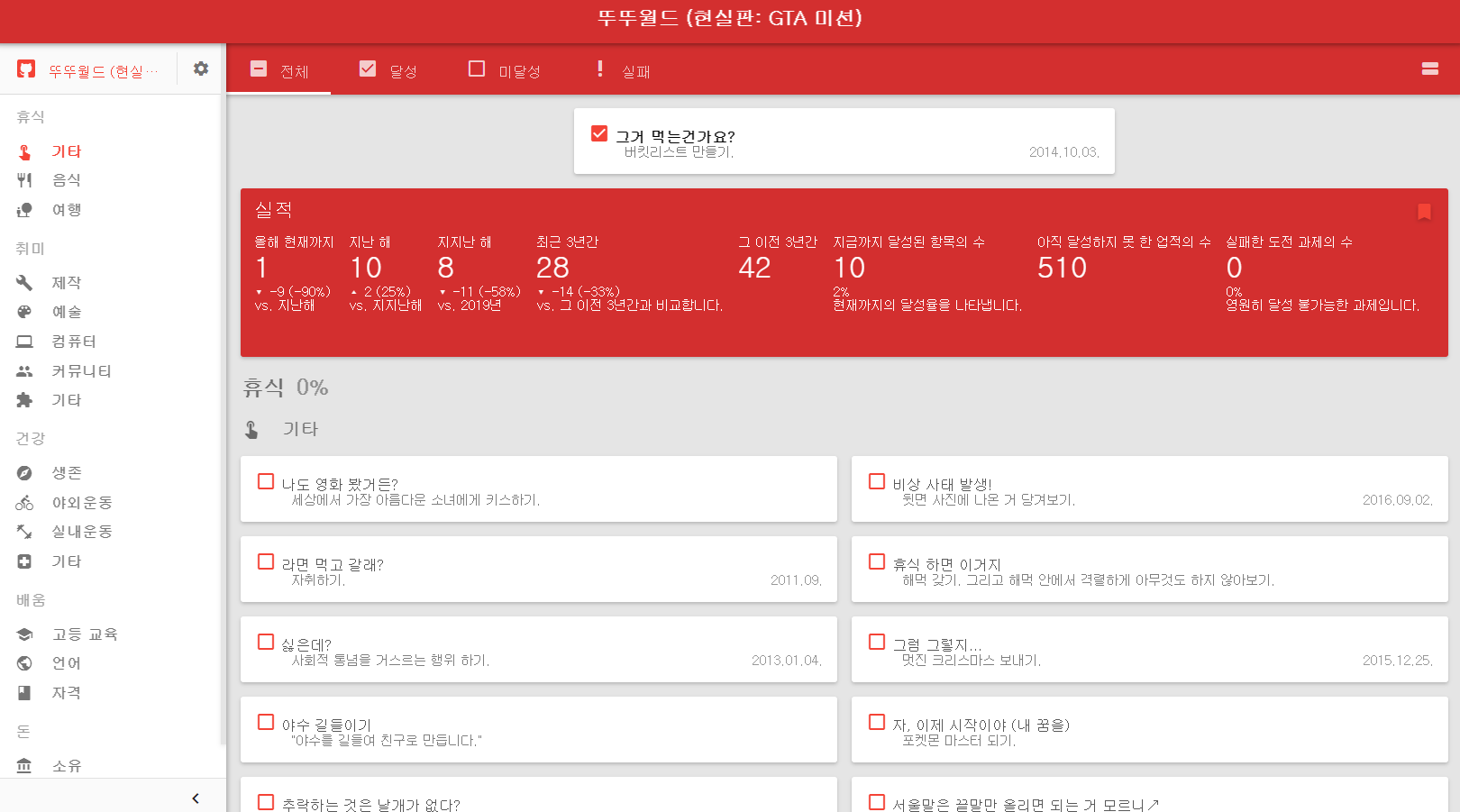Click the 소유 bank icon
This screenshot has width=1460, height=812.
point(24,766)
